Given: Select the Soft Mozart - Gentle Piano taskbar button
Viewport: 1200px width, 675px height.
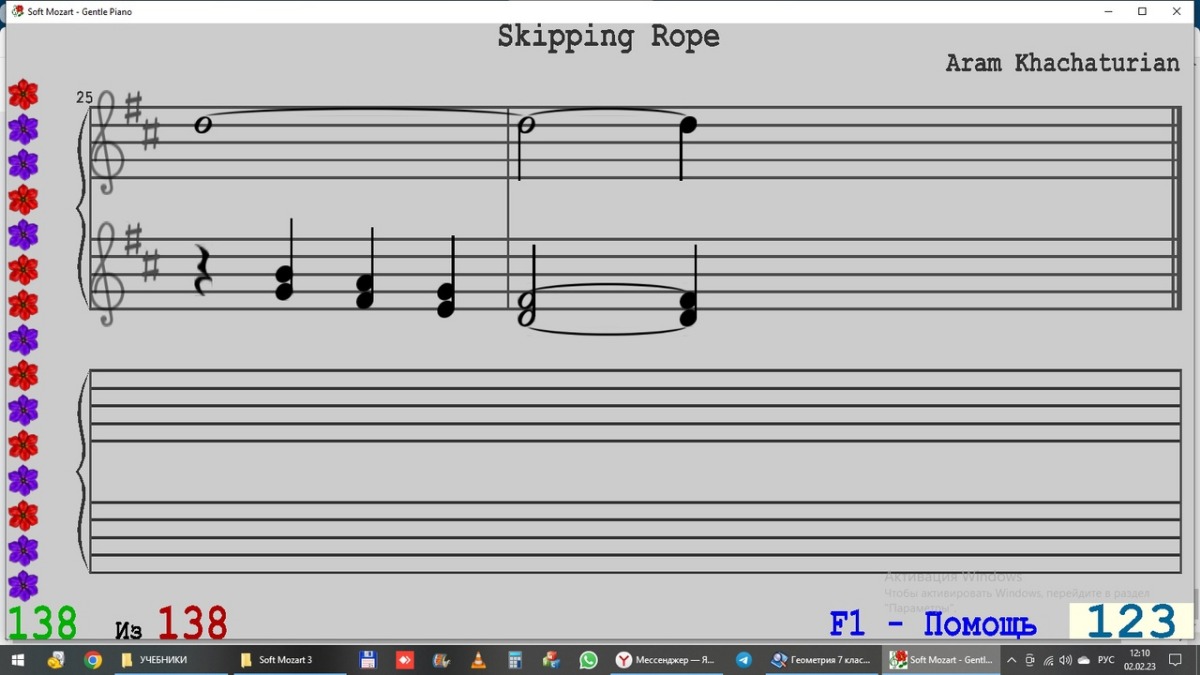Looking at the screenshot, I should pyautogui.click(x=942, y=660).
